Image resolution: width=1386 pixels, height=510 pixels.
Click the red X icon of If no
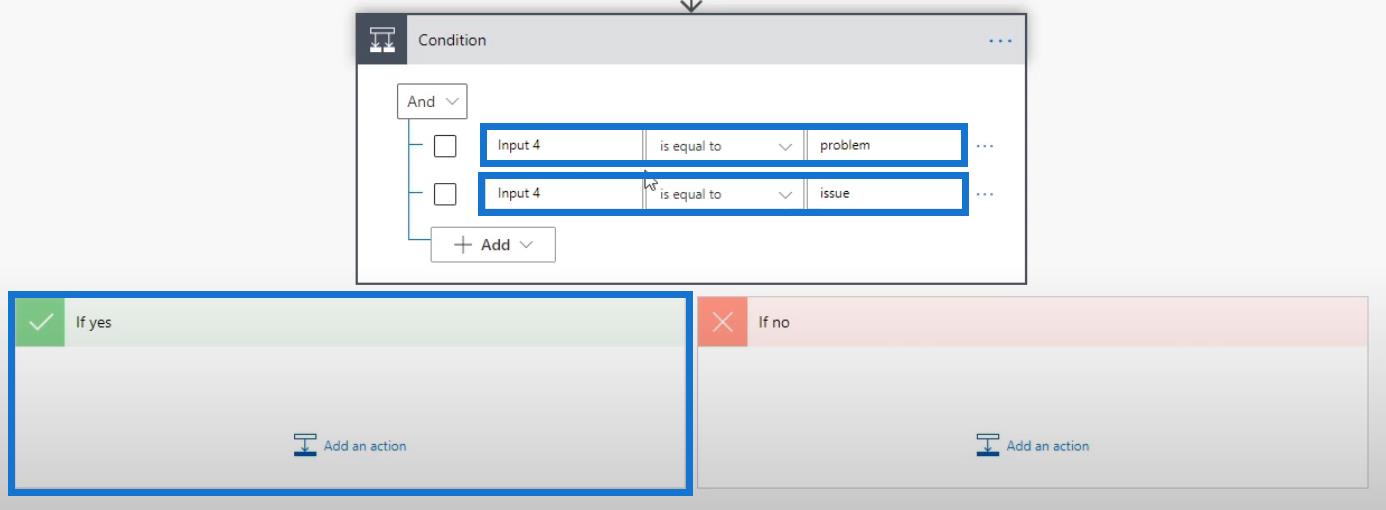click(723, 322)
